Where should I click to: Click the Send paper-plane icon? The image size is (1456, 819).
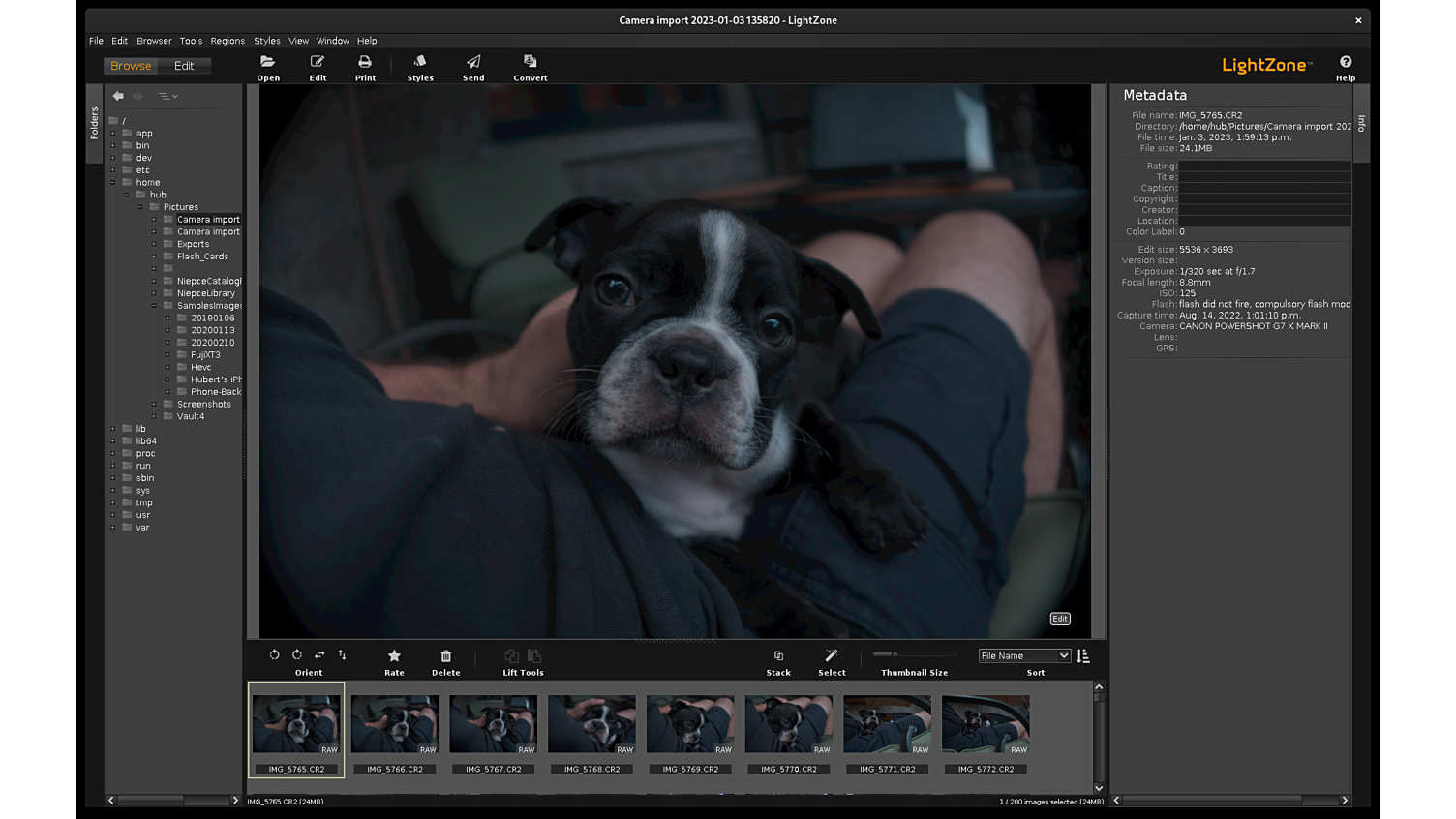473,62
